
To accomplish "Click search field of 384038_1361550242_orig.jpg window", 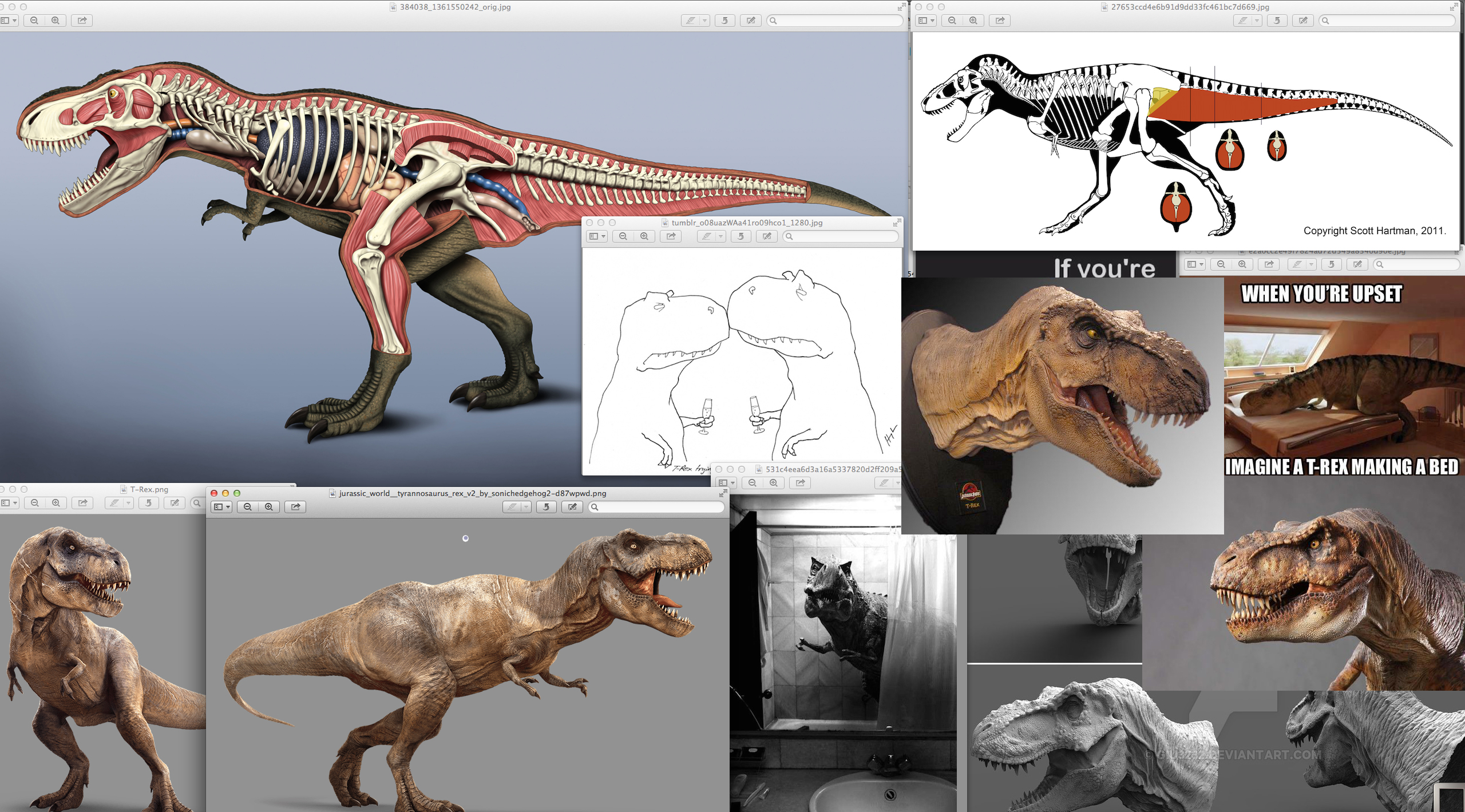I will (835, 21).
